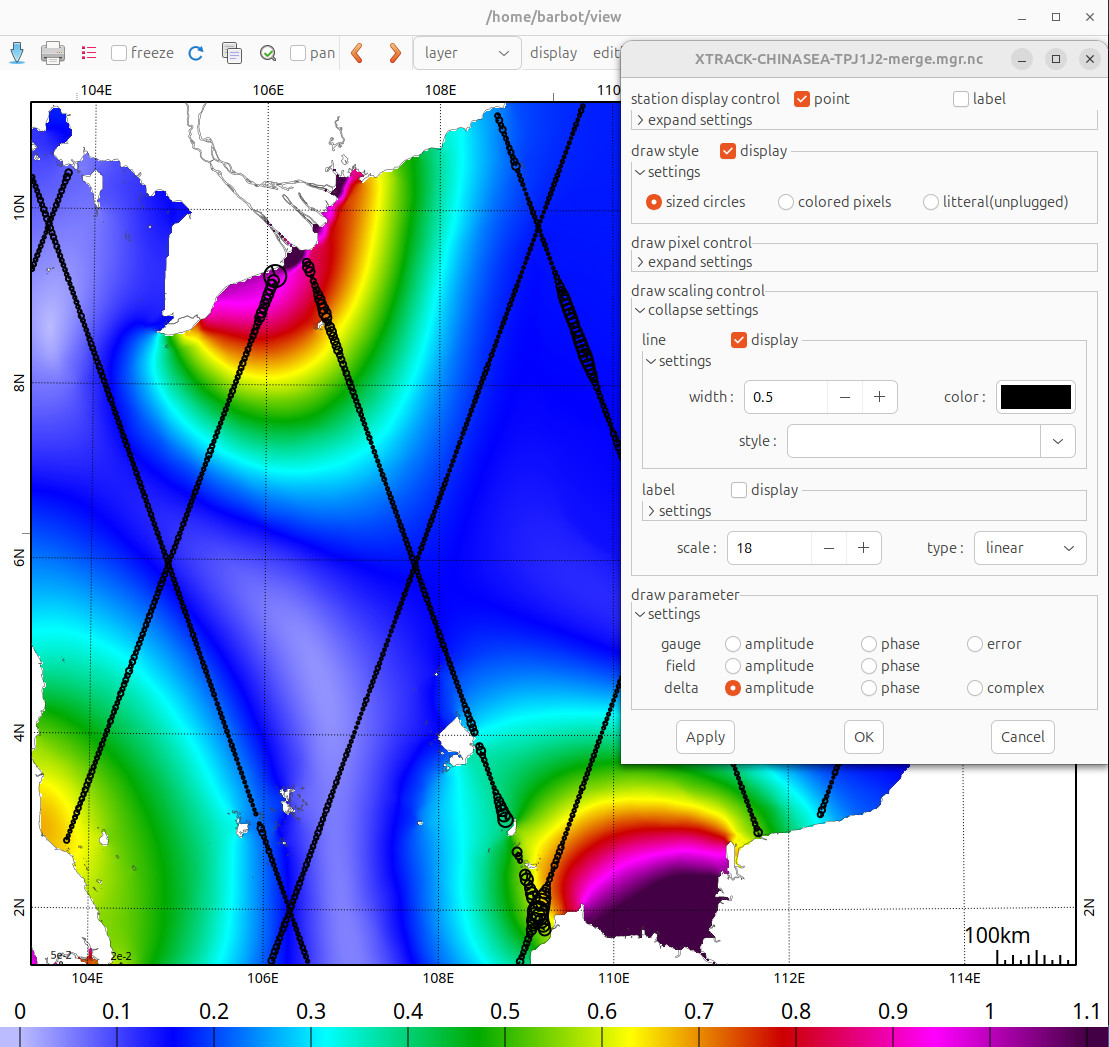Maximize the main view window
The width and height of the screenshot is (1109, 1047).
1056,18
